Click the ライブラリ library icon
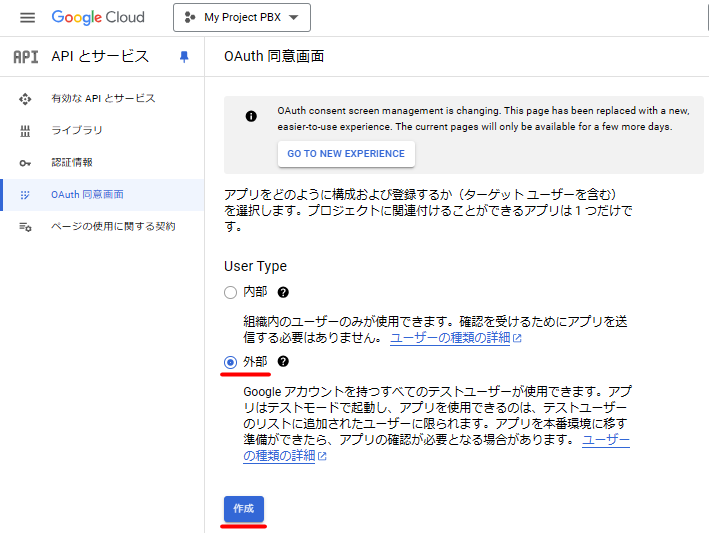 pyautogui.click(x=25, y=131)
